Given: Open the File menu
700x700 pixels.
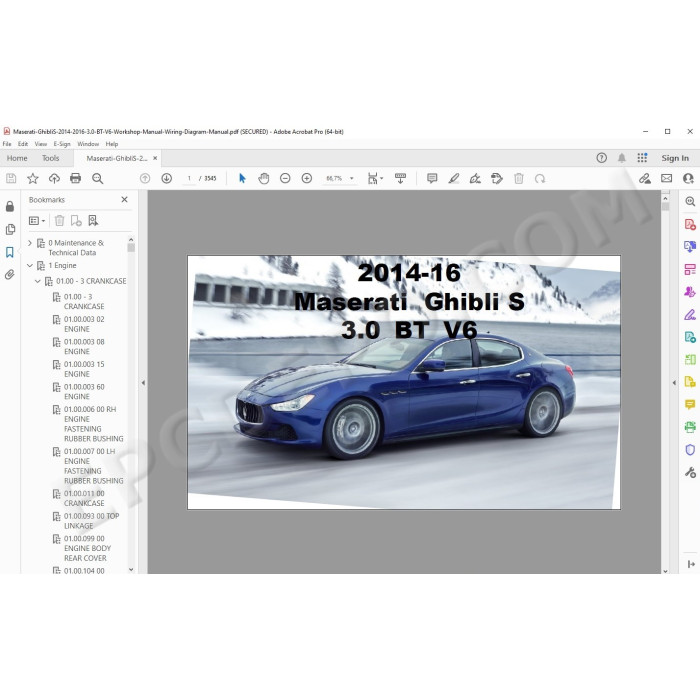Looking at the screenshot, I should click(x=7, y=144).
